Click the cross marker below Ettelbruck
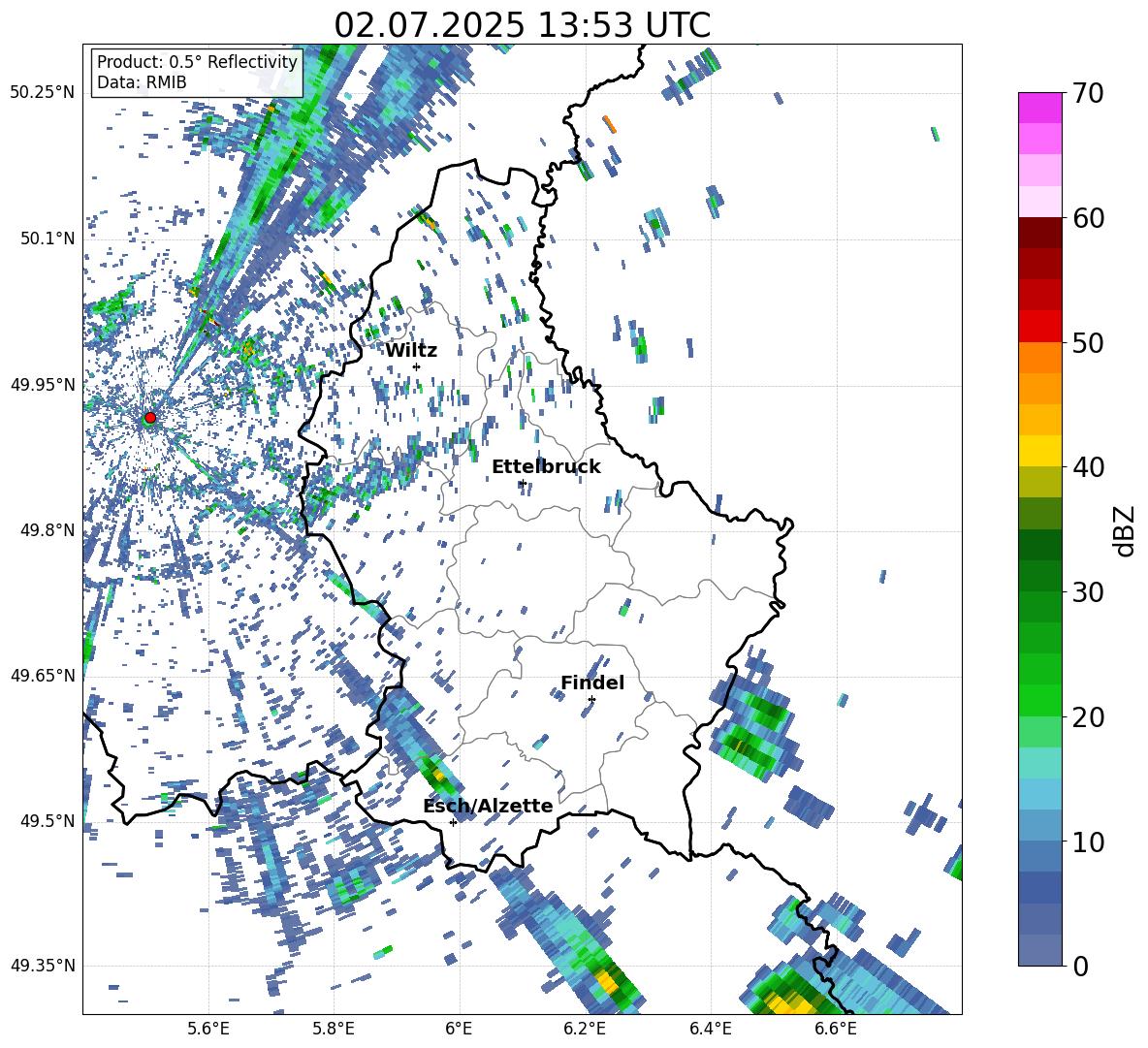This screenshot has width=1148, height=1048. tap(522, 483)
